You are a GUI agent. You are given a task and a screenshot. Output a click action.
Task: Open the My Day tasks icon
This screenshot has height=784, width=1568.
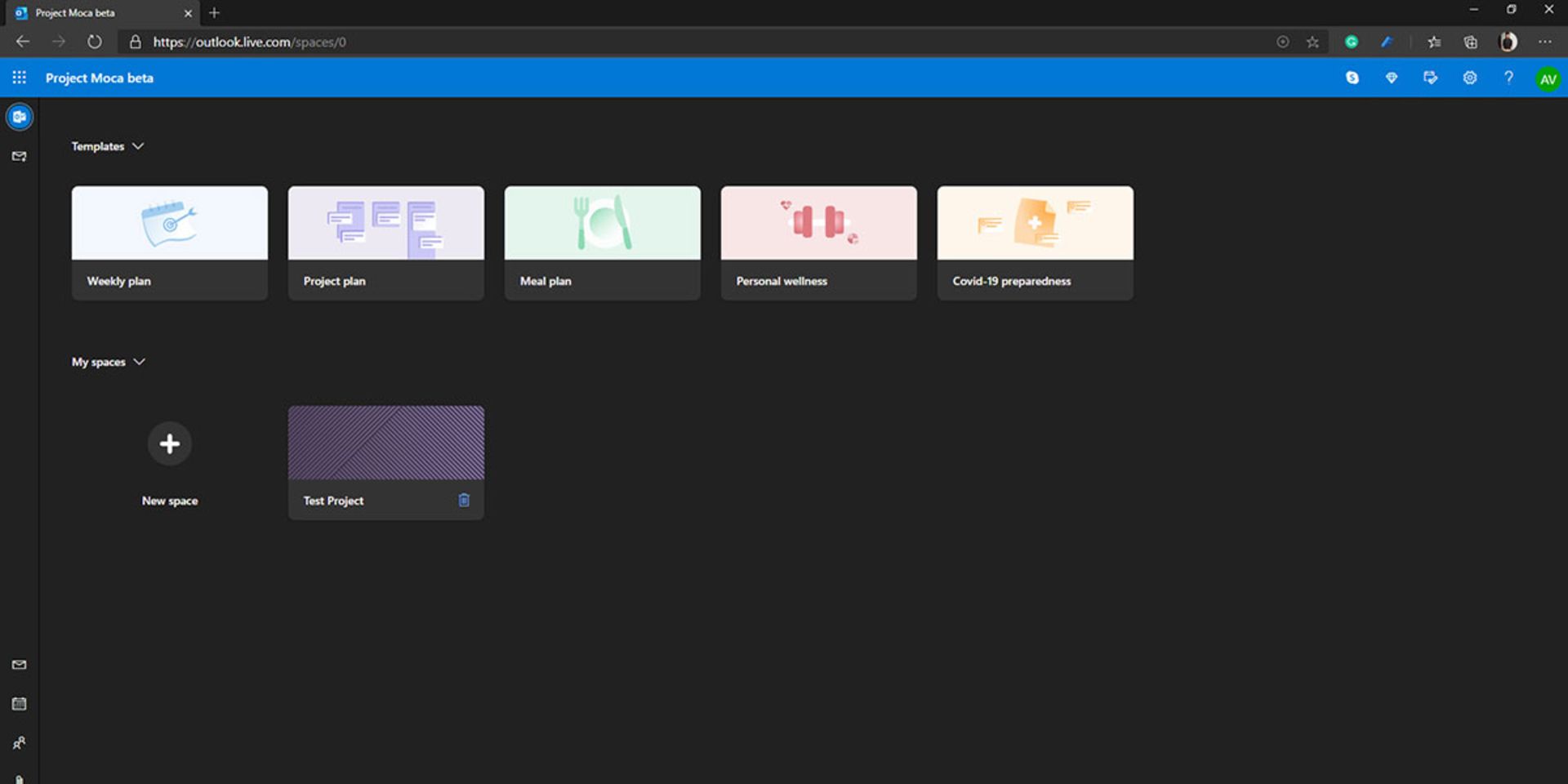(1431, 78)
